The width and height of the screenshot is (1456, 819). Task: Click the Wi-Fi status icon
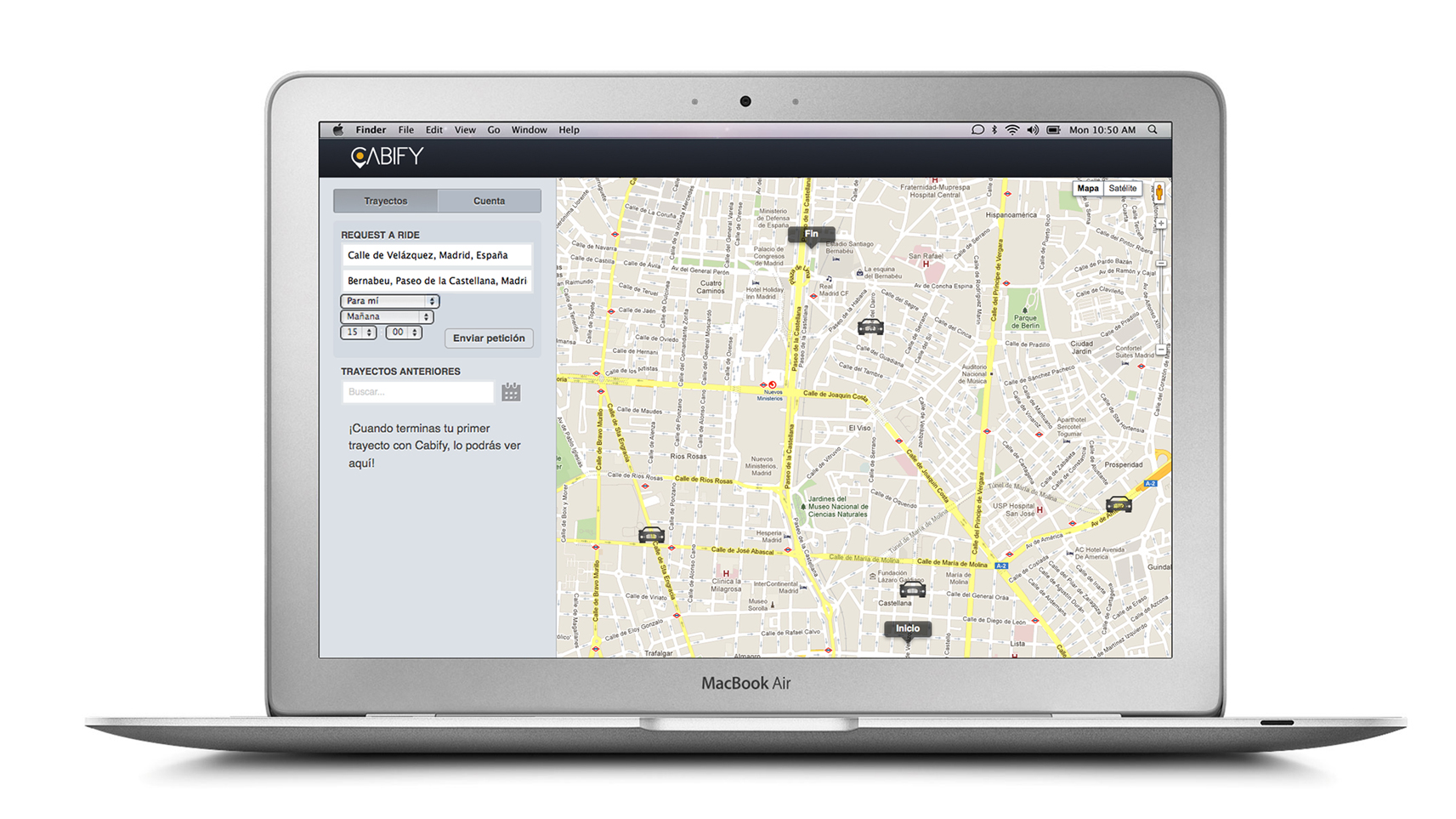1012,130
